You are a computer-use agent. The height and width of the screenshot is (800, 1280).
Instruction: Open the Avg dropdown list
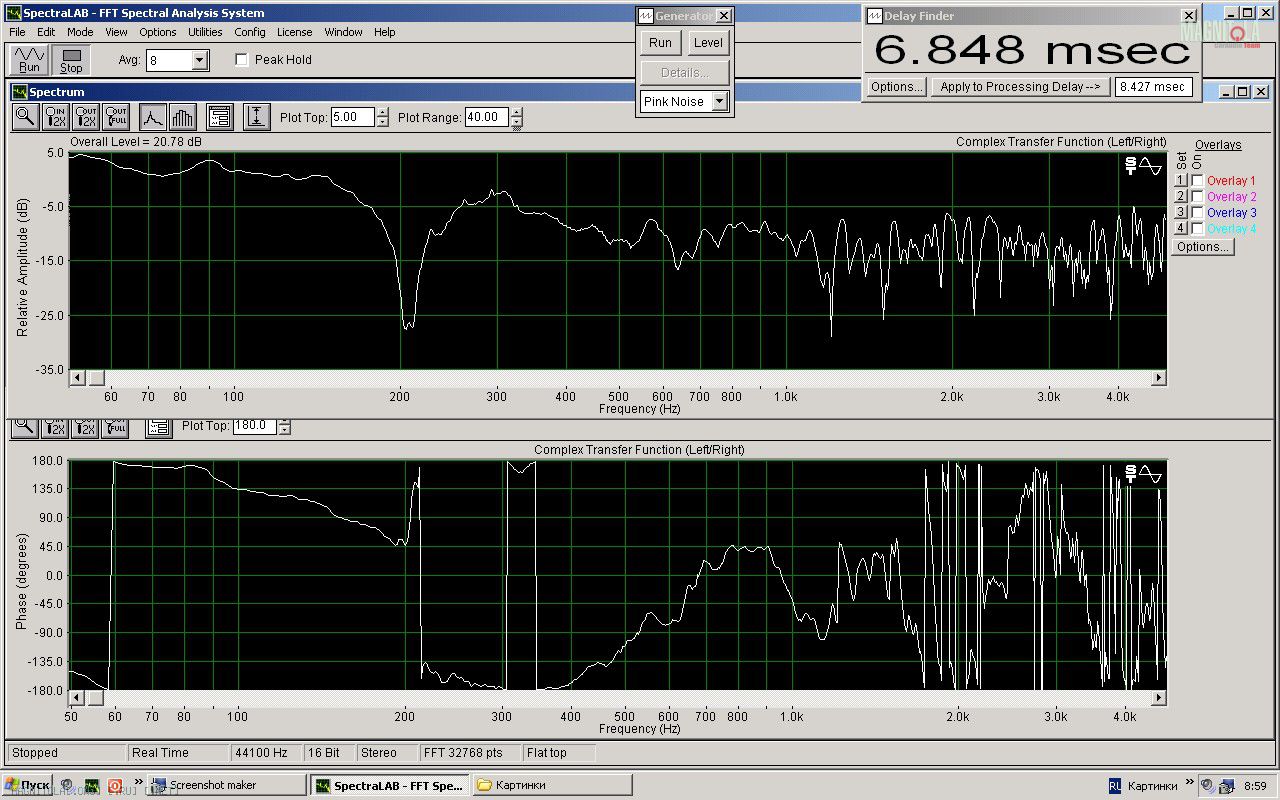pos(200,61)
